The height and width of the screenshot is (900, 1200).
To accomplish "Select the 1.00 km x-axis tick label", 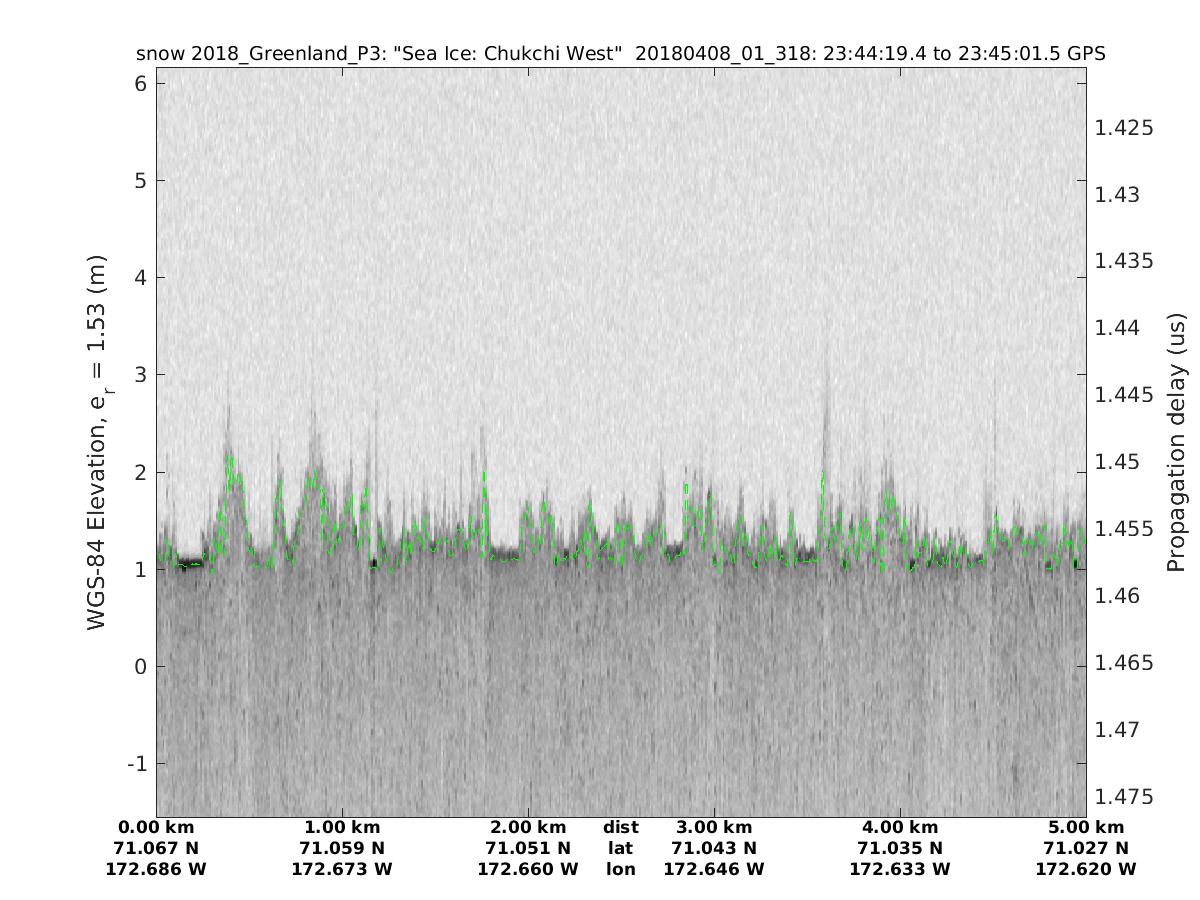I will pyautogui.click(x=342, y=827).
